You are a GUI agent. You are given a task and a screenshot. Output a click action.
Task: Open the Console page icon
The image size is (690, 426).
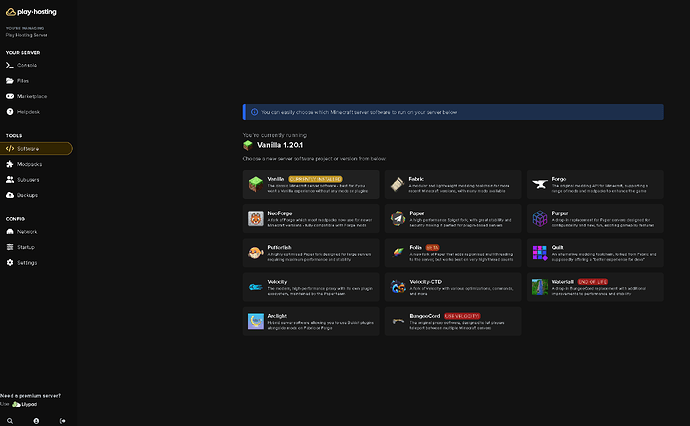(10, 65)
